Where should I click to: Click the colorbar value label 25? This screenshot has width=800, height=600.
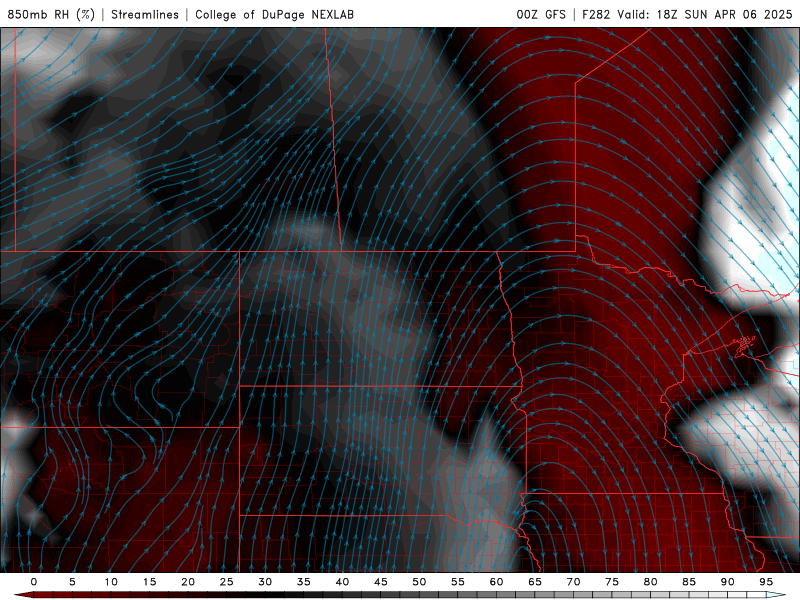pos(227,582)
